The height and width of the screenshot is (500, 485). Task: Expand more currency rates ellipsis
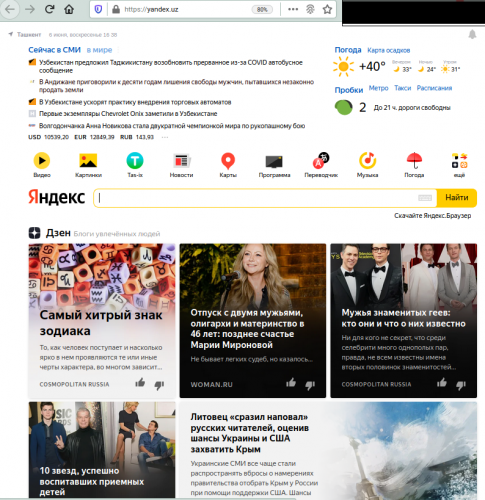pos(165,137)
